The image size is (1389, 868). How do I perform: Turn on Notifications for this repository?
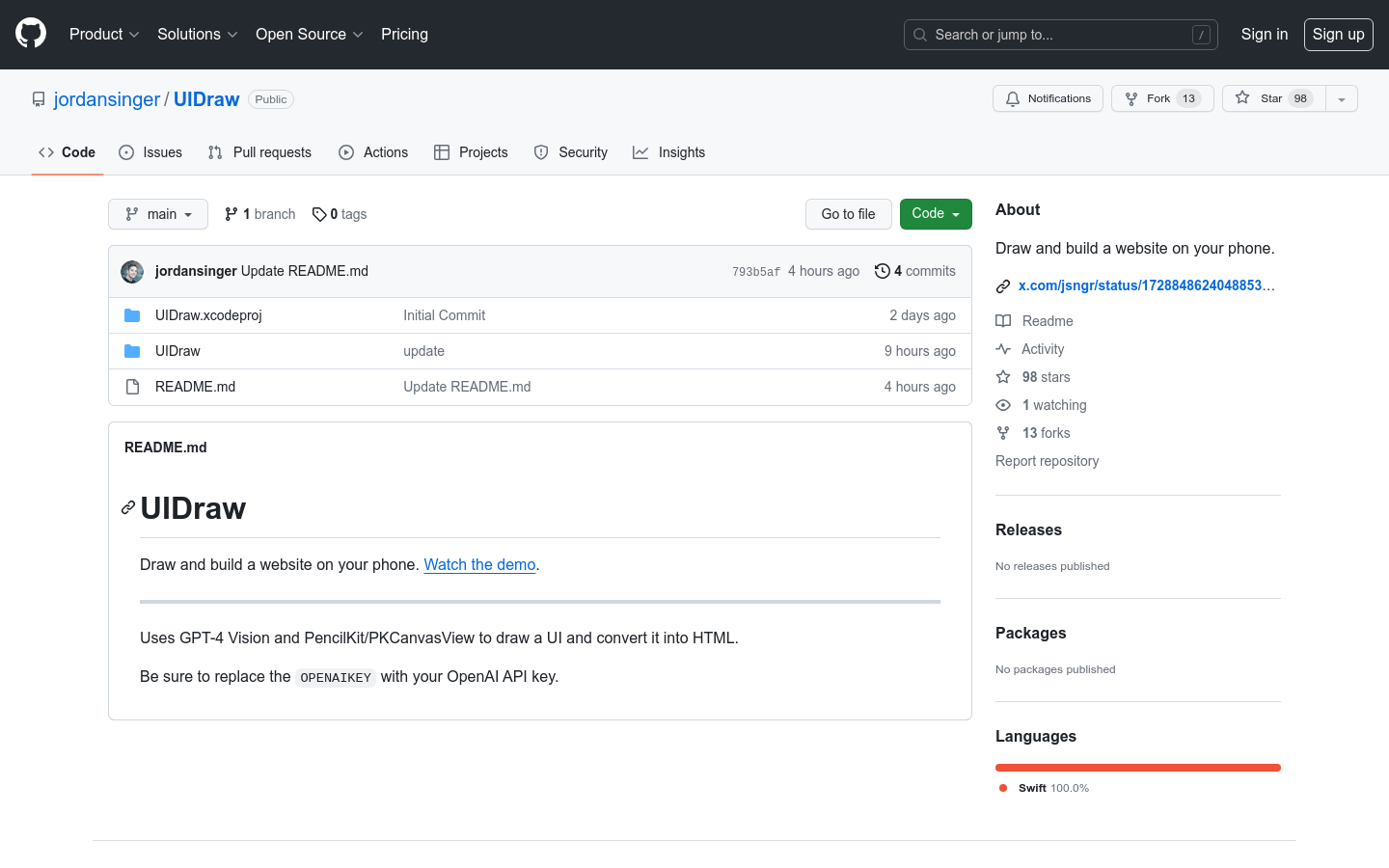tap(1048, 98)
